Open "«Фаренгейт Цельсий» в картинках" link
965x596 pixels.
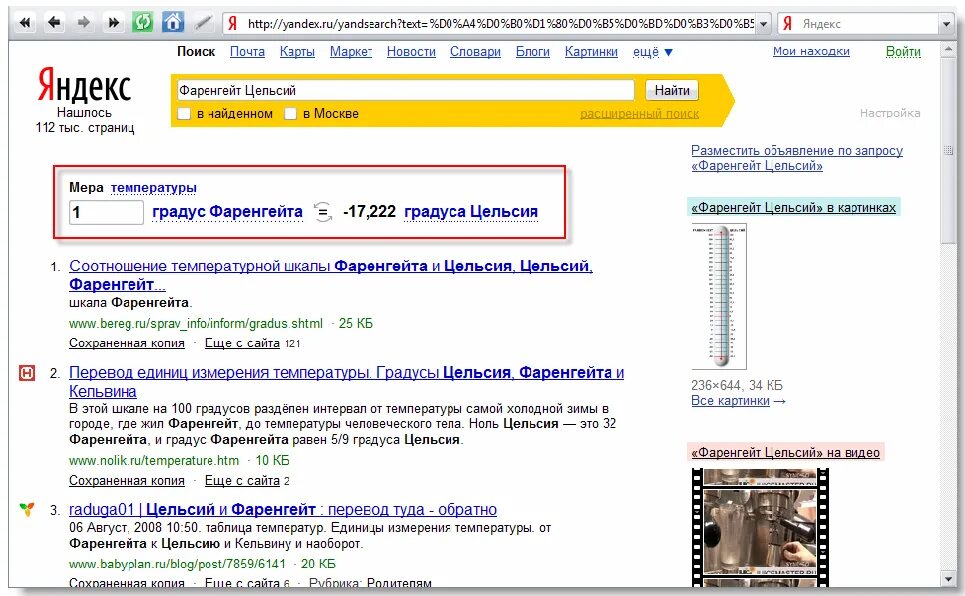click(x=793, y=207)
